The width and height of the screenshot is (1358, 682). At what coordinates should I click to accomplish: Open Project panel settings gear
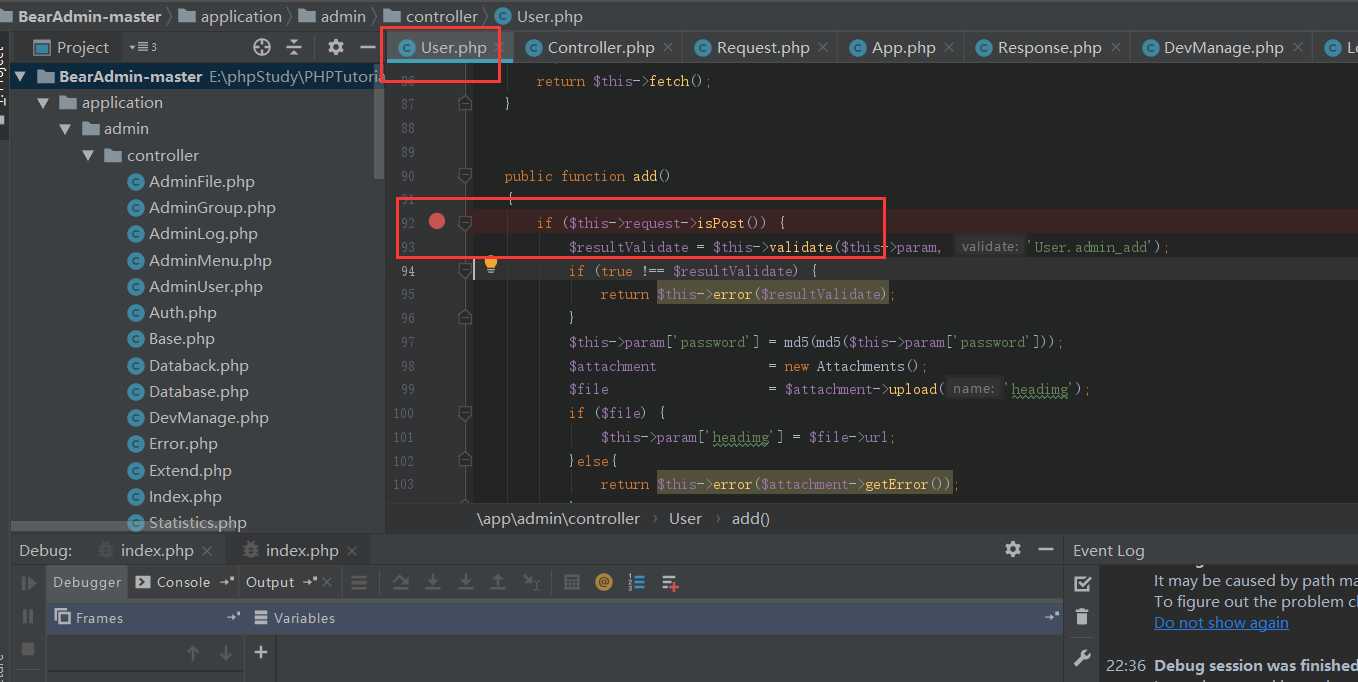tap(336, 47)
